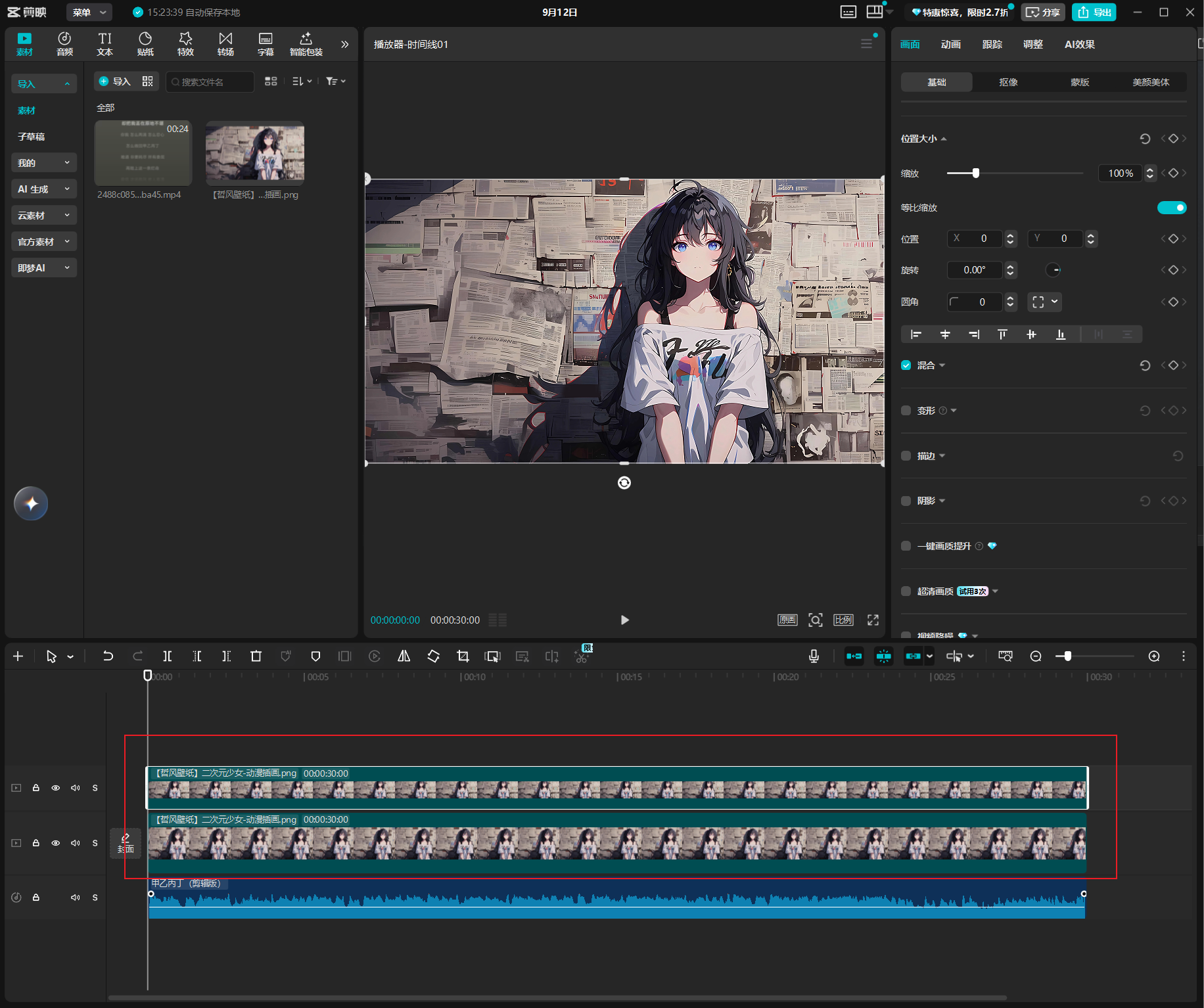Enable the 阴影 checkbox

906,501
